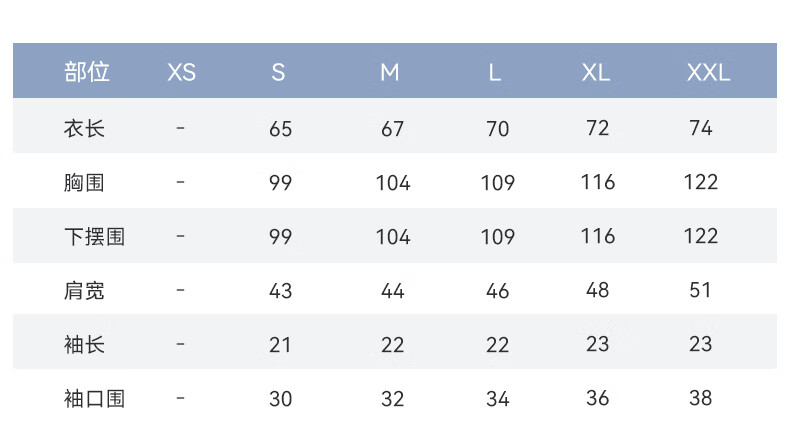Select the 胸围 row label
Viewport: 790px width, 433px height.
84,182
